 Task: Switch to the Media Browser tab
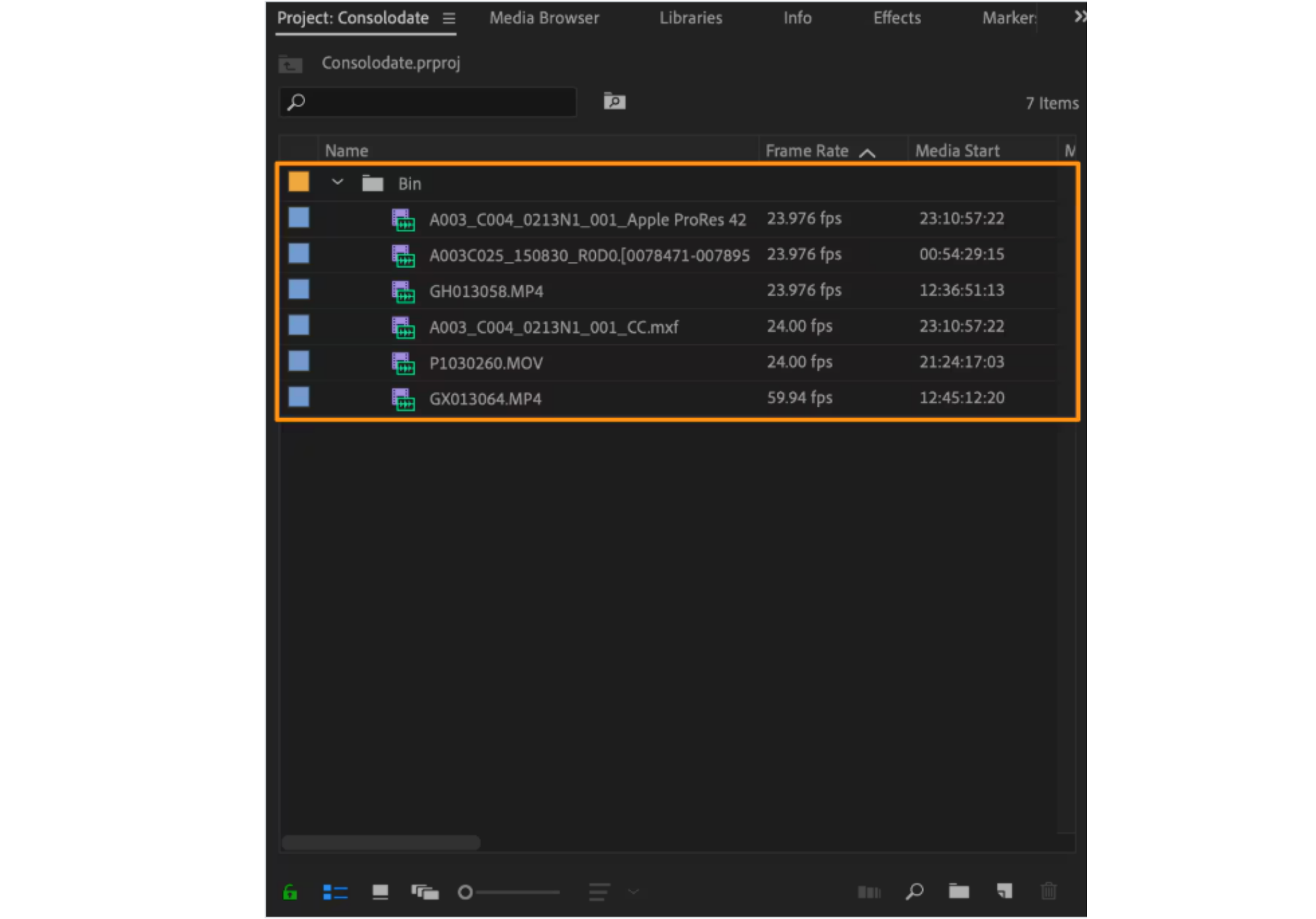click(x=543, y=18)
